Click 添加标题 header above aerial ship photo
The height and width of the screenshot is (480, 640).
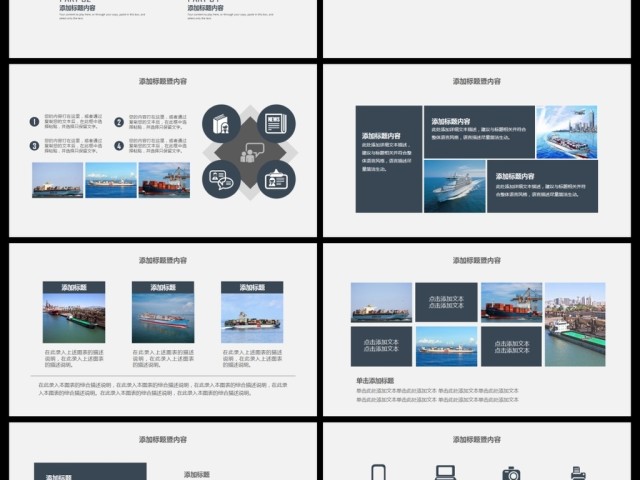point(163,287)
